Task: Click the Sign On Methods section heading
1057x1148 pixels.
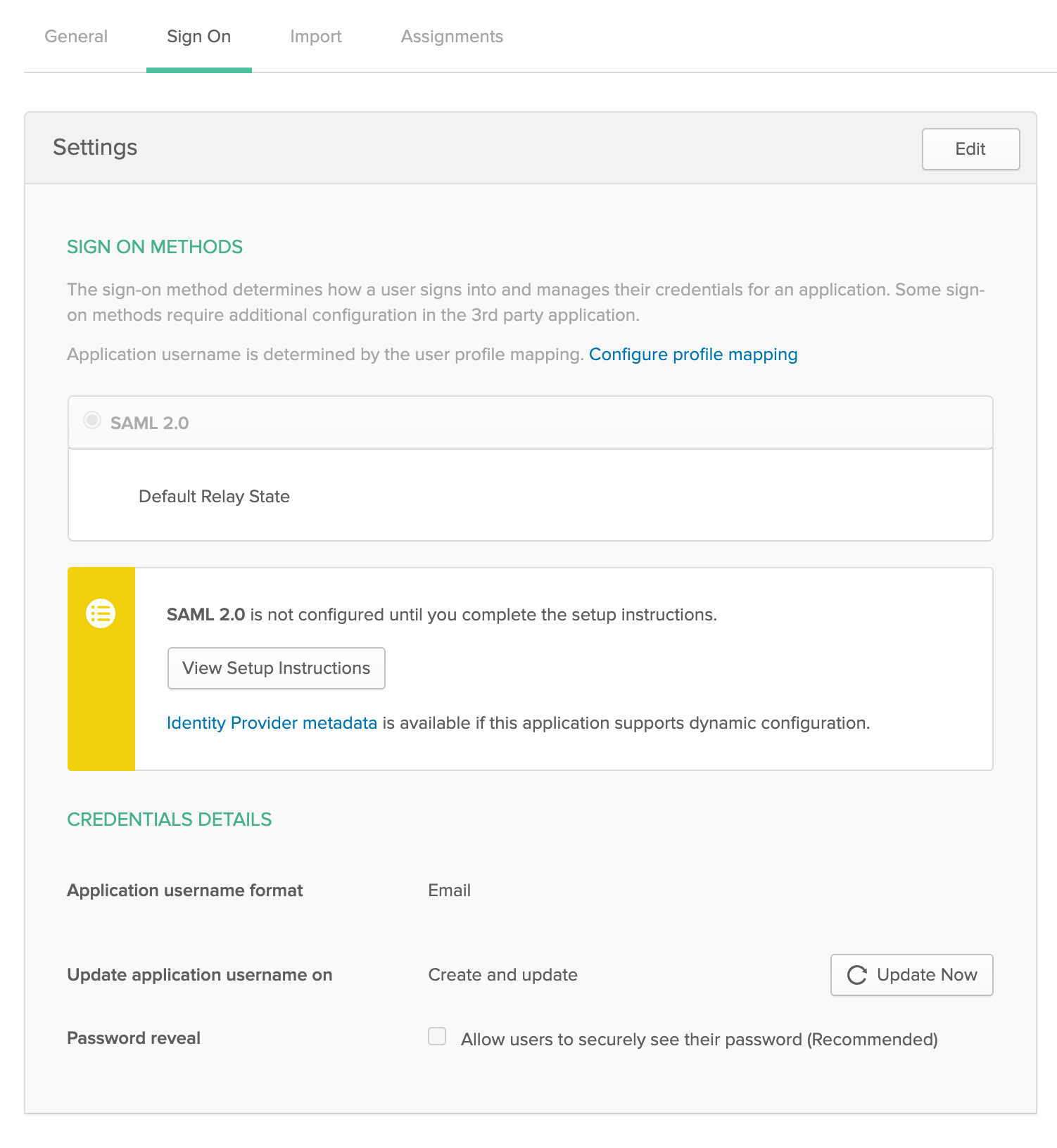Action: pos(155,247)
